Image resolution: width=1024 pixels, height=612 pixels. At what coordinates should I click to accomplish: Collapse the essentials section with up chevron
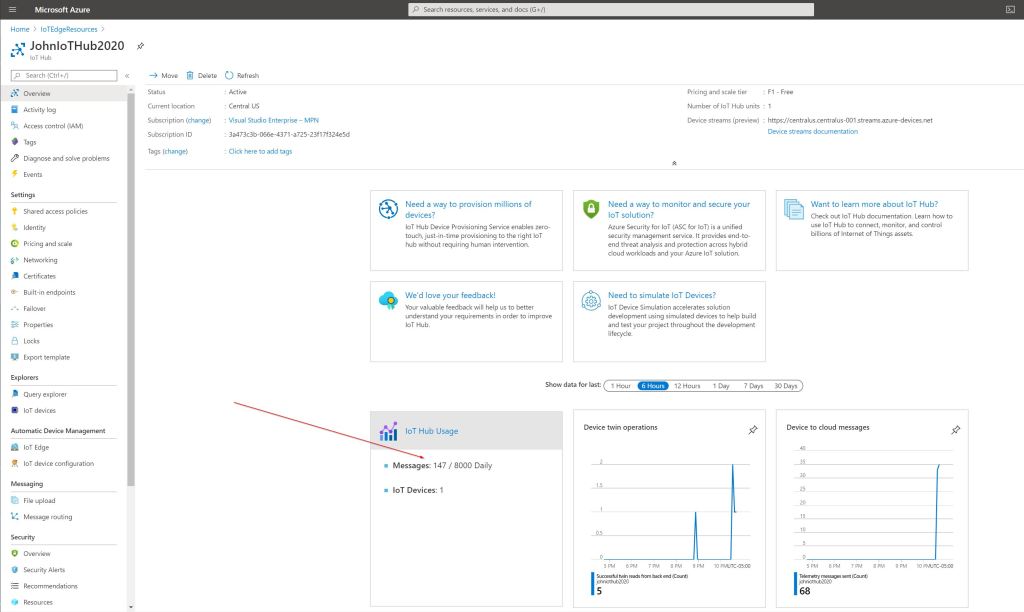click(674, 162)
